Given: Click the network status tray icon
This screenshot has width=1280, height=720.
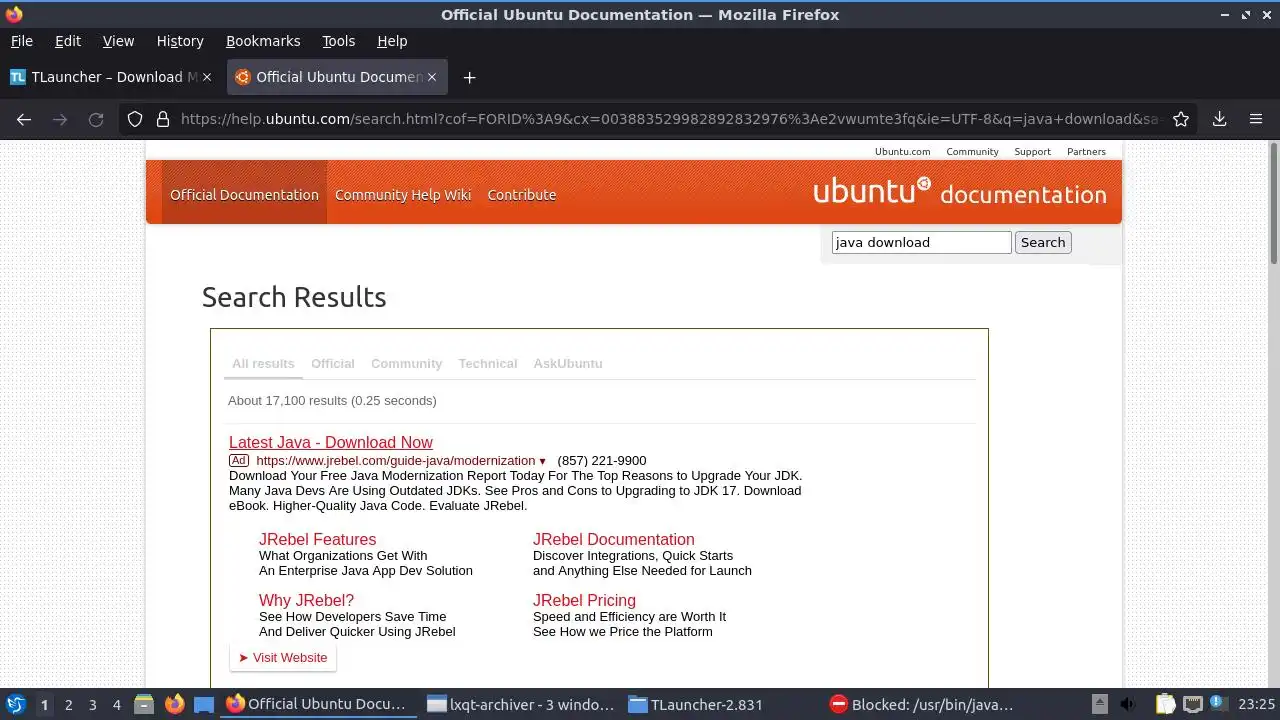Looking at the screenshot, I should (1192, 704).
